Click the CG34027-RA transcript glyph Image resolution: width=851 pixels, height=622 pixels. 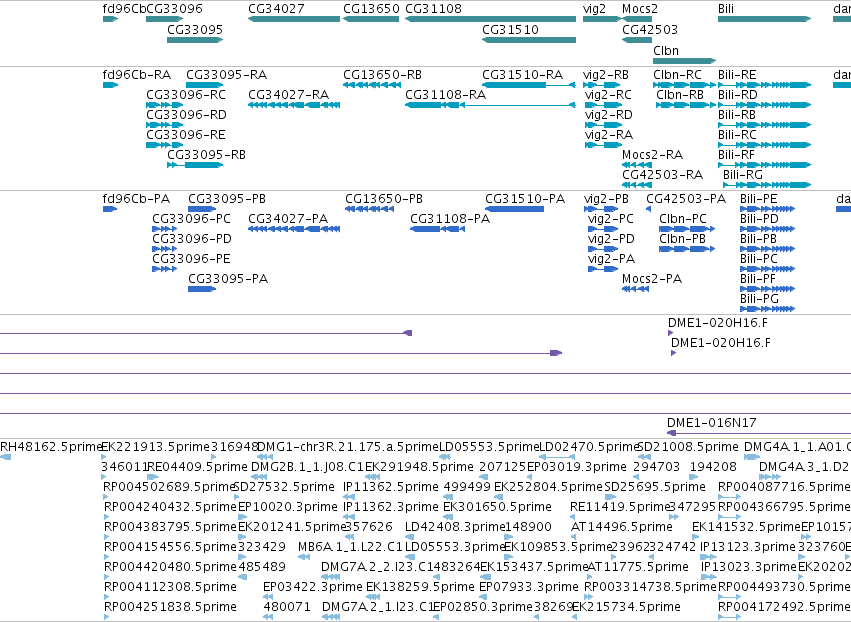click(294, 105)
